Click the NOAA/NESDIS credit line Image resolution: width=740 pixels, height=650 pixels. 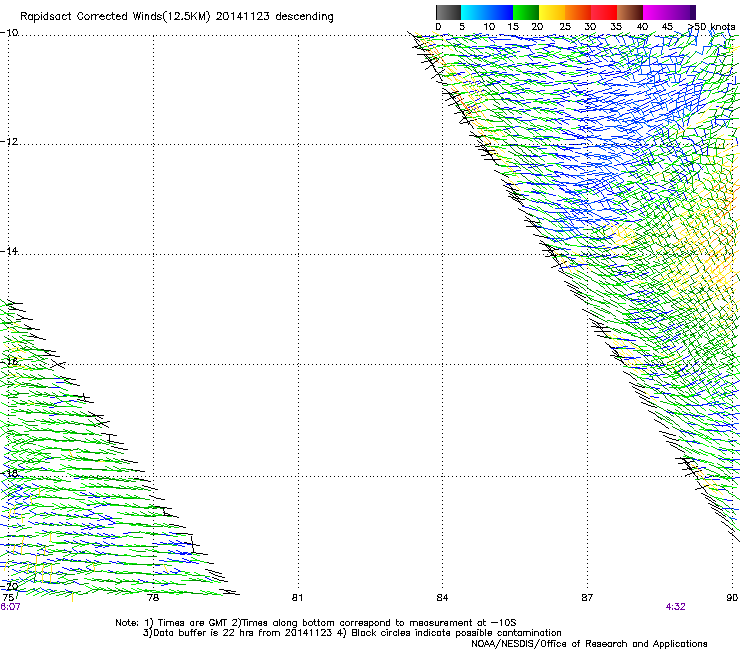(x=589, y=643)
